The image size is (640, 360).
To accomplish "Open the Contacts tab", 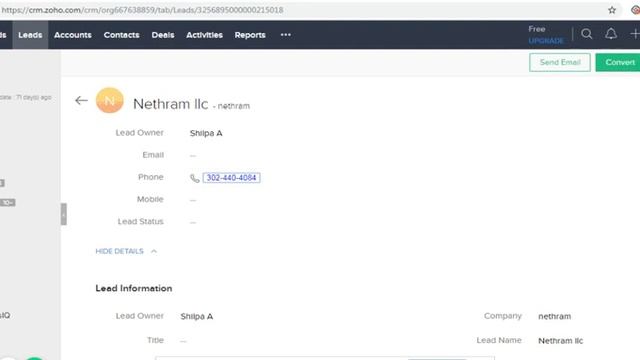I will pos(121,35).
